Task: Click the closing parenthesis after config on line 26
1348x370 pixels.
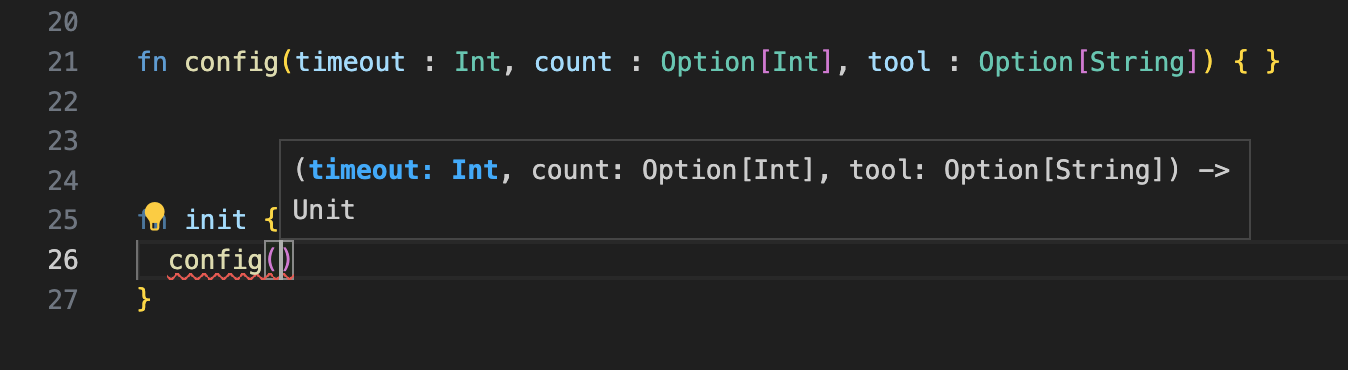Action: click(x=285, y=261)
